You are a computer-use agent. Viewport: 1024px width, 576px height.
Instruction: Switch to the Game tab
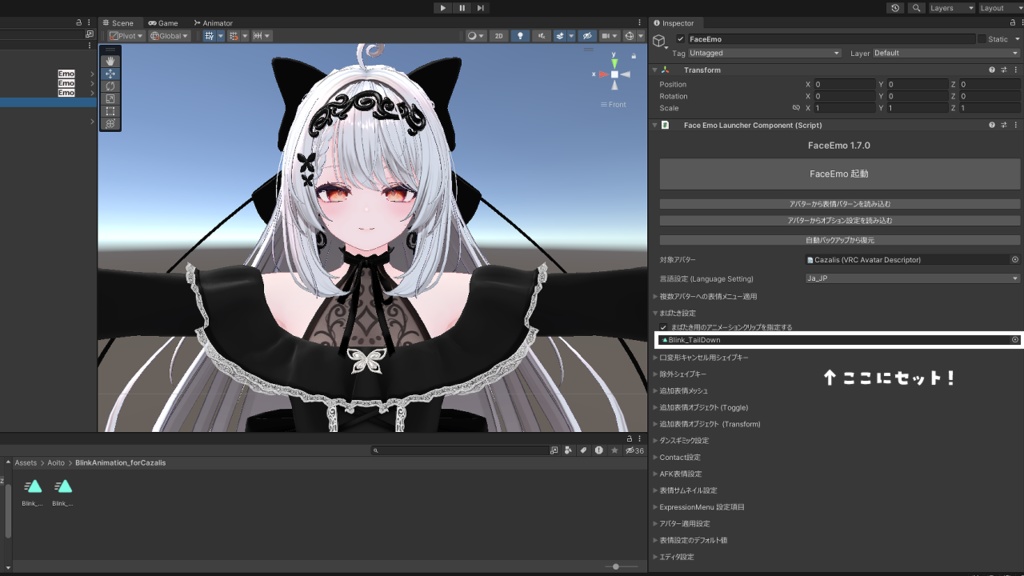[x=163, y=23]
